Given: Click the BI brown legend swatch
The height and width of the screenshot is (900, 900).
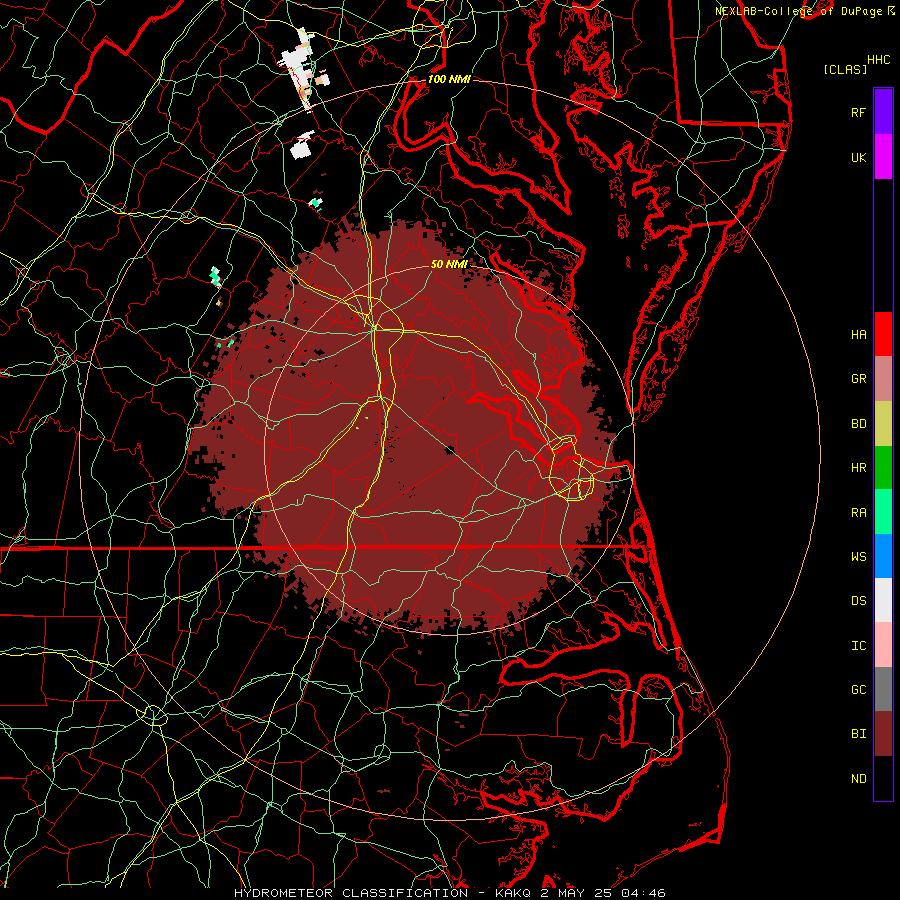Looking at the screenshot, I should [883, 734].
